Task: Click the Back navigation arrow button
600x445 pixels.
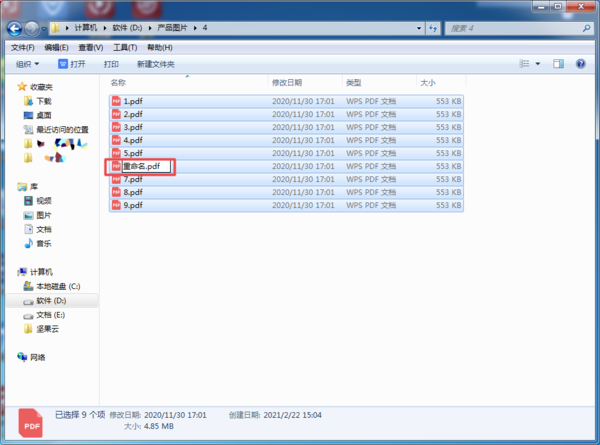Action: (x=15, y=27)
